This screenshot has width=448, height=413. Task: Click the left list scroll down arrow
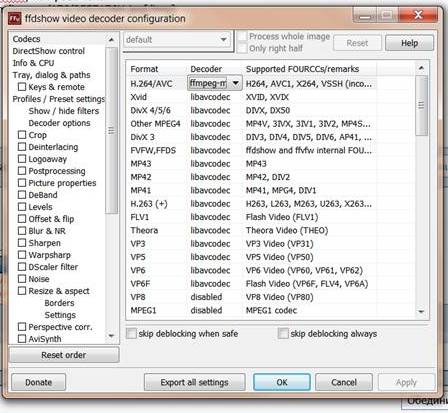click(x=111, y=336)
